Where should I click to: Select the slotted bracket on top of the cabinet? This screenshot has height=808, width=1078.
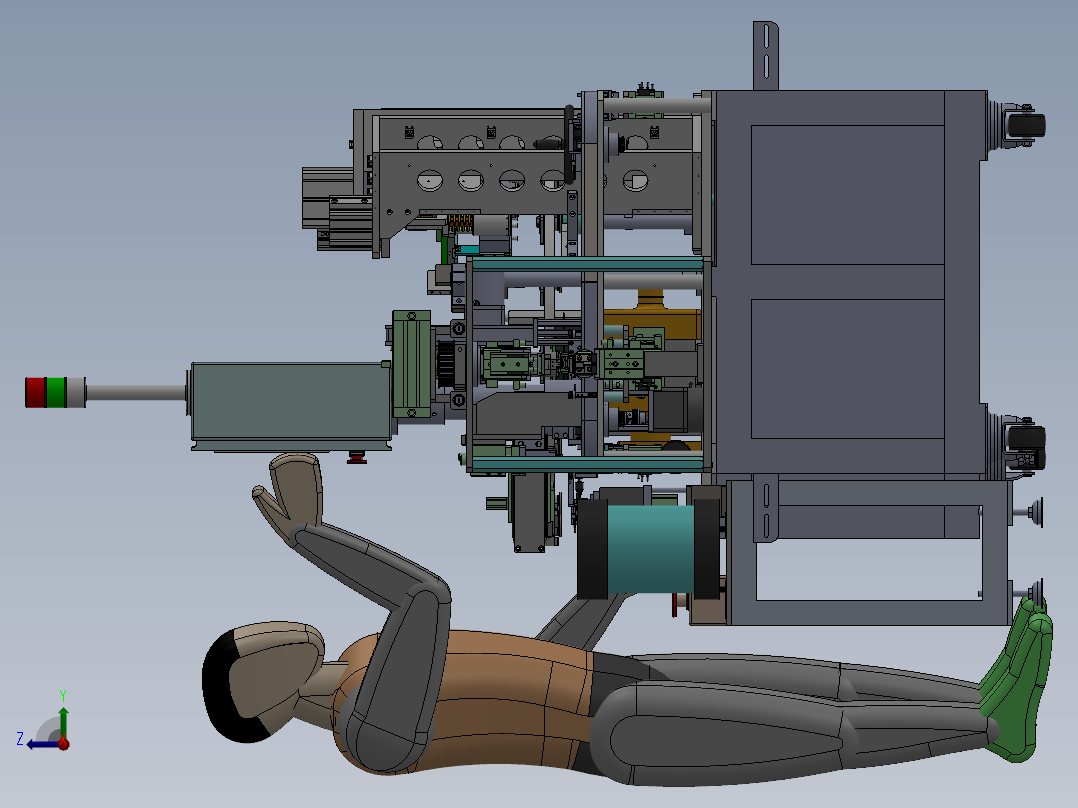pyautogui.click(x=766, y=56)
